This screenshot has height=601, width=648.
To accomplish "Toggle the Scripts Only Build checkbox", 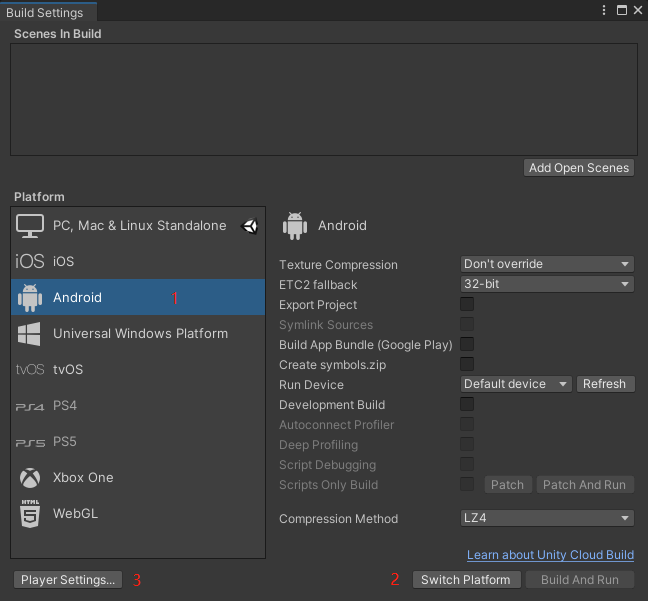I will pyautogui.click(x=467, y=484).
